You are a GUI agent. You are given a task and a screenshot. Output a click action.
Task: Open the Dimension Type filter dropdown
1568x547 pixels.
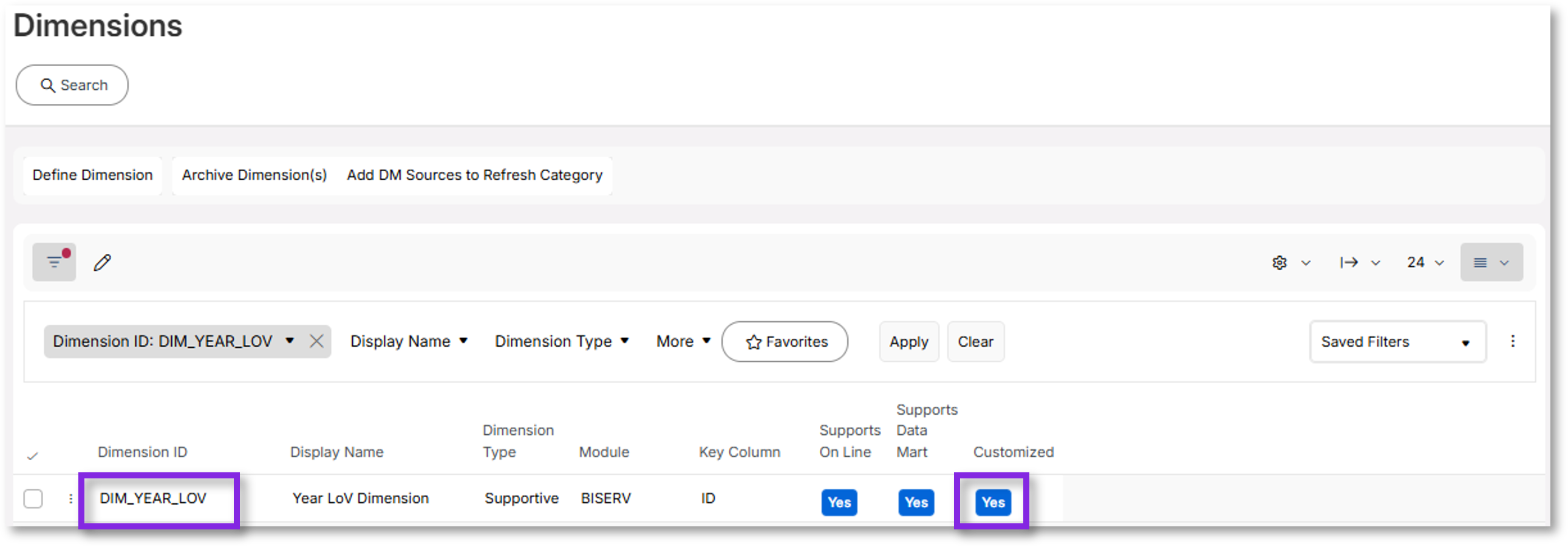[x=562, y=342]
